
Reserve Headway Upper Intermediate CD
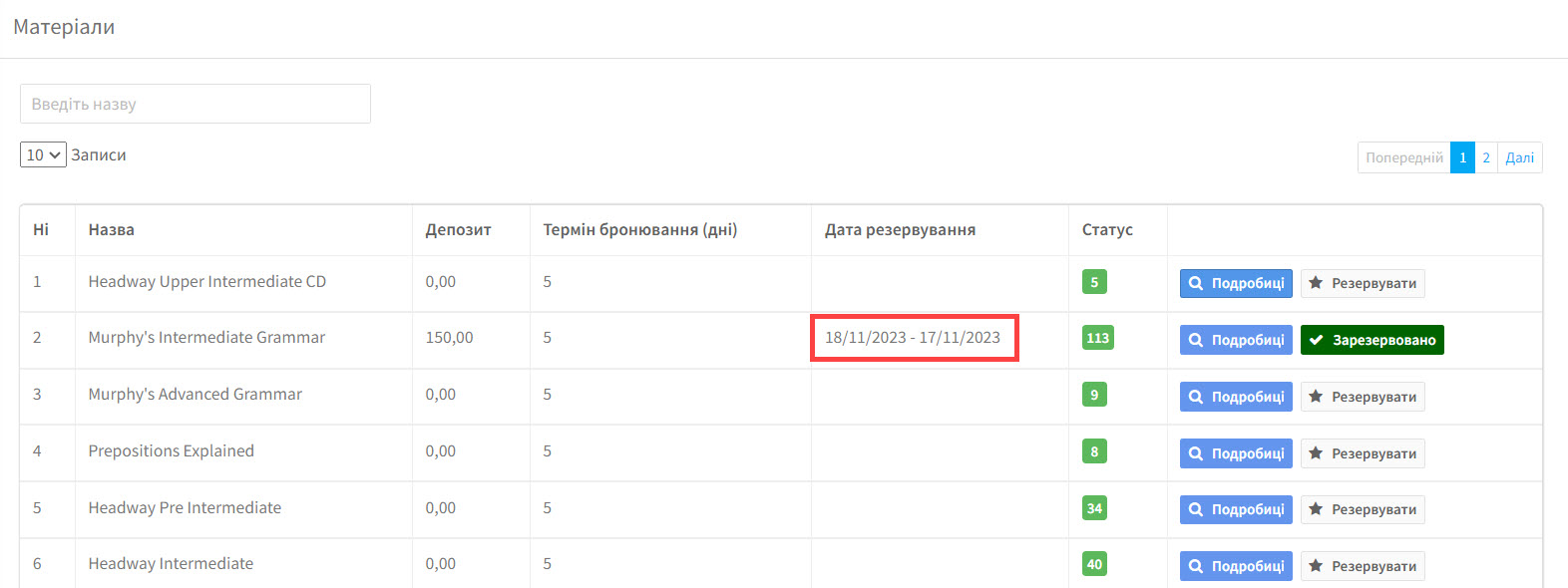pos(1363,283)
